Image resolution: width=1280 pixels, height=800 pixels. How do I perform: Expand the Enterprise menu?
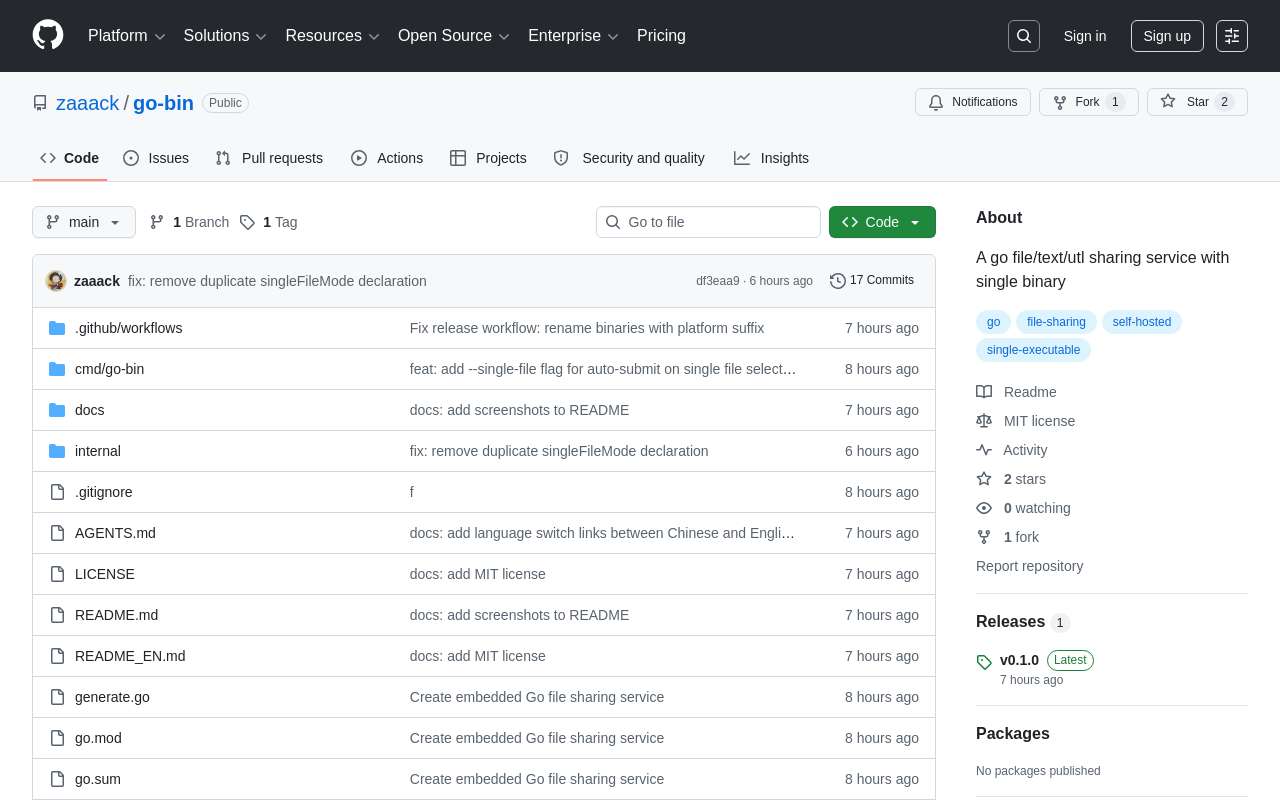pyautogui.click(x=574, y=36)
